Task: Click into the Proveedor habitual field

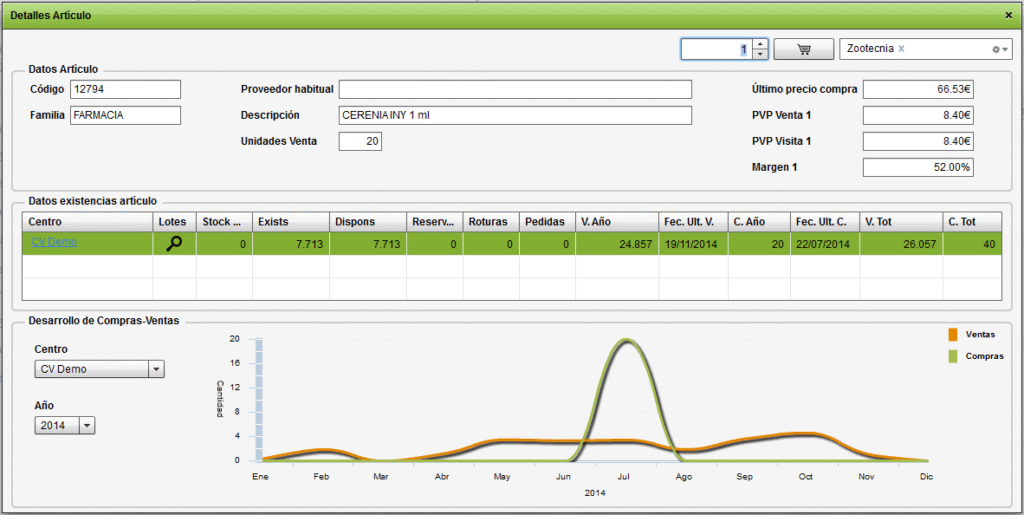Action: pyautogui.click(x=515, y=90)
